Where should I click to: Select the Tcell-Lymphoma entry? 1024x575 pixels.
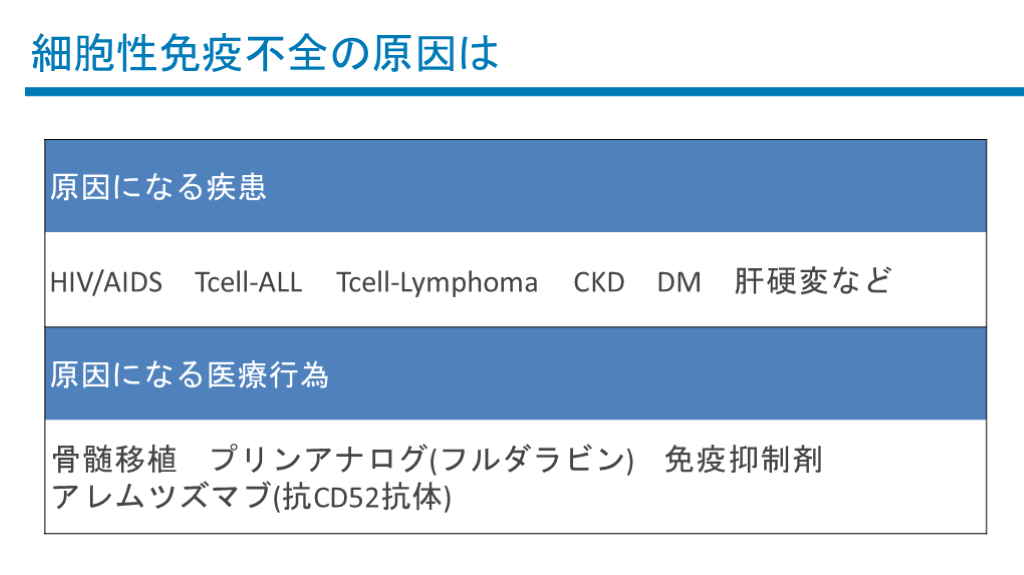[x=436, y=283]
